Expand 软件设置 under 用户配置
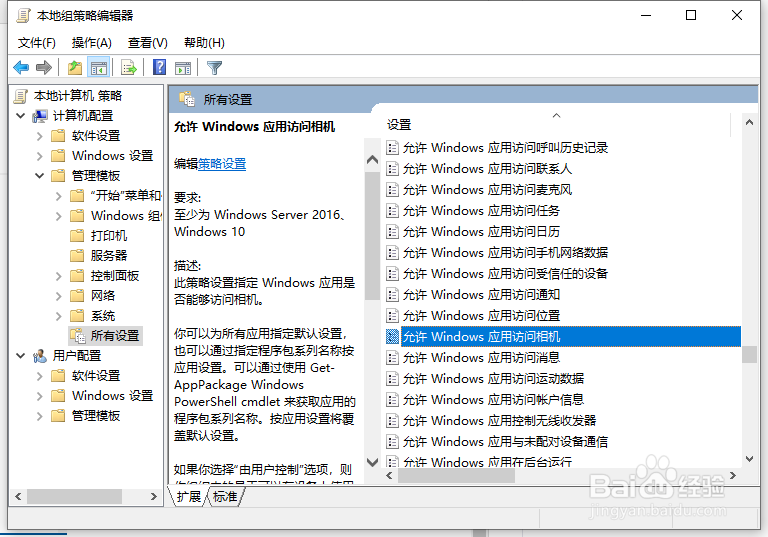Viewport: 768px width, 537px height. 40,376
